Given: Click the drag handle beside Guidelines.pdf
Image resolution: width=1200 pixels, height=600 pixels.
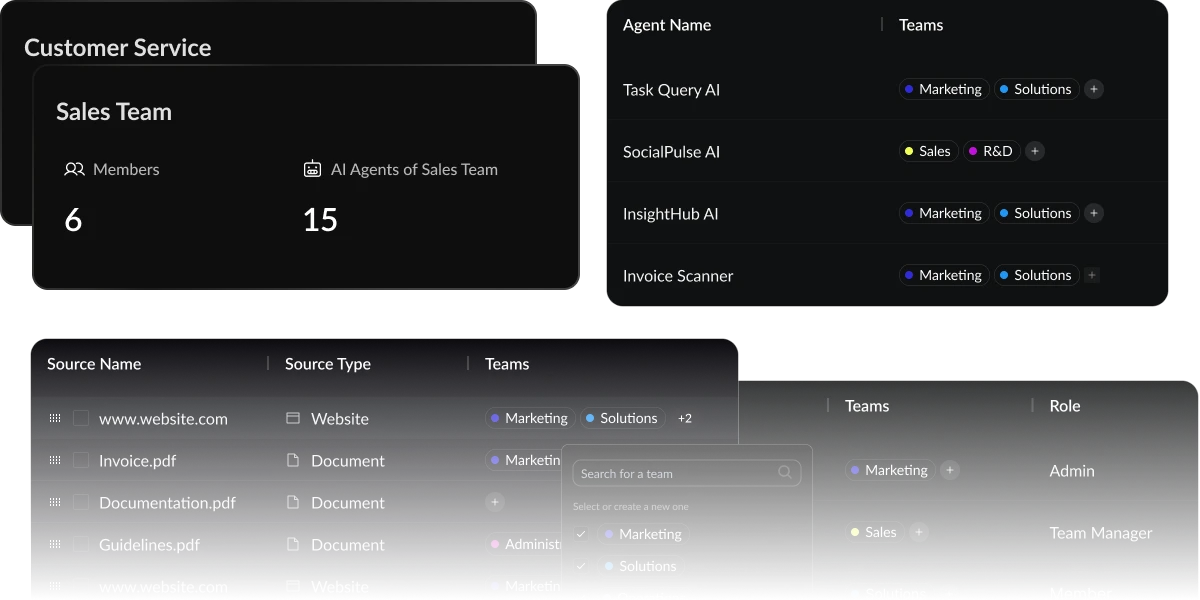Looking at the screenshot, I should [55, 544].
